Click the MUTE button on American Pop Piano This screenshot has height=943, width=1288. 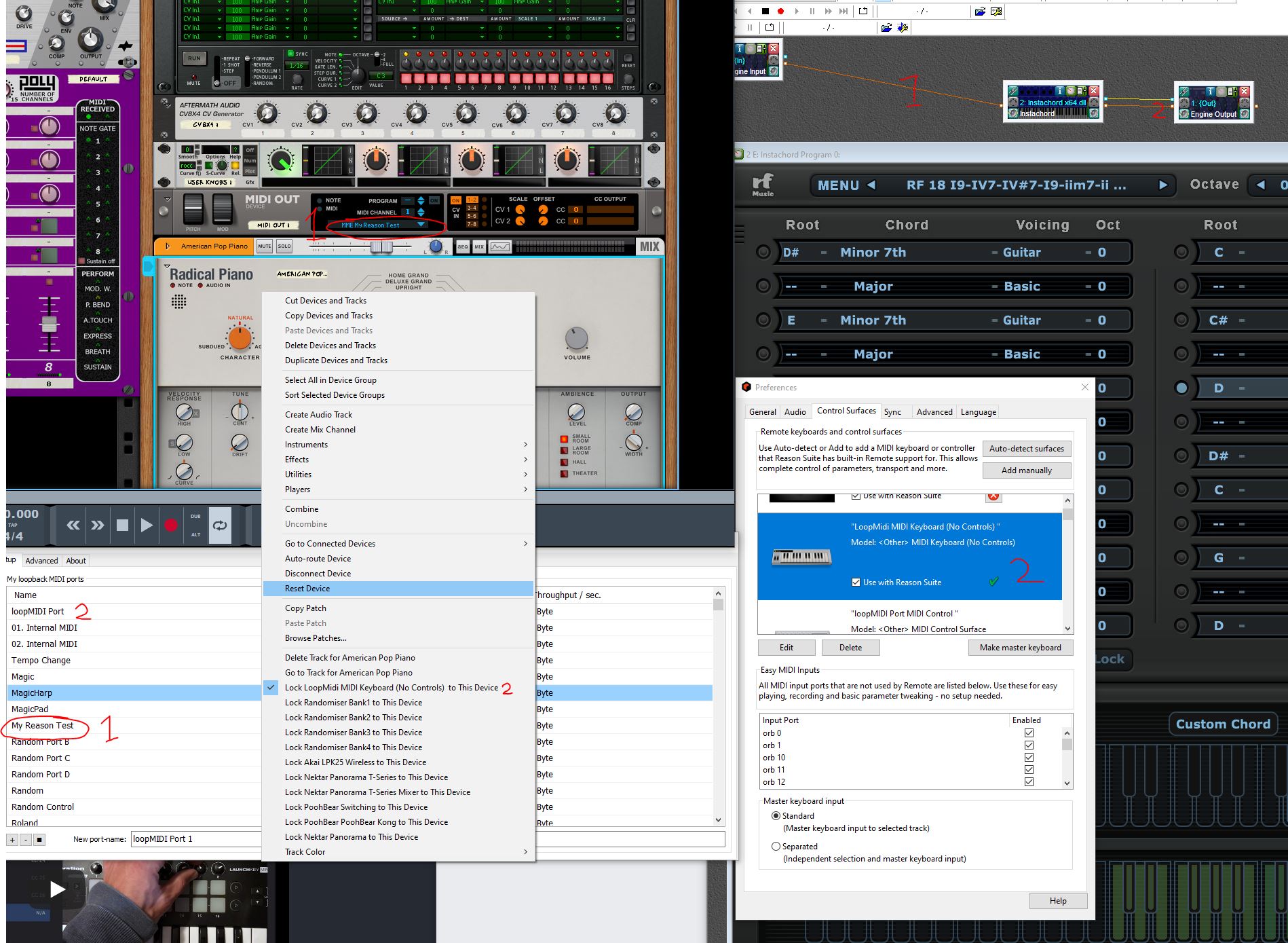click(265, 246)
